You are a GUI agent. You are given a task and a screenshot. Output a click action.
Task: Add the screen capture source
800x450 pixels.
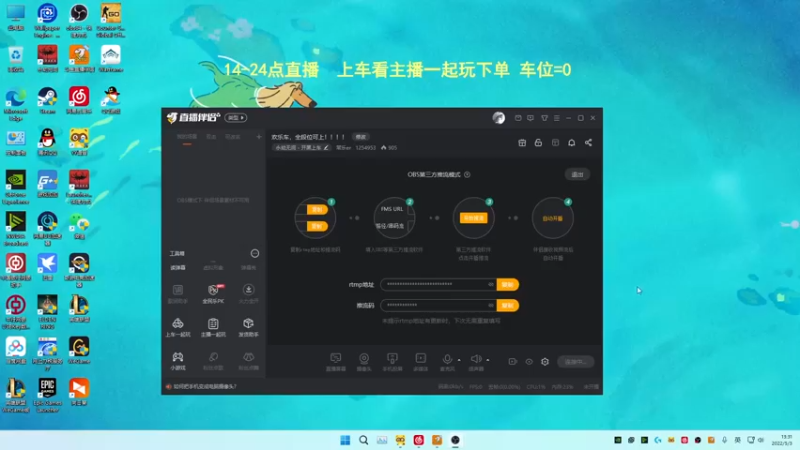335,362
